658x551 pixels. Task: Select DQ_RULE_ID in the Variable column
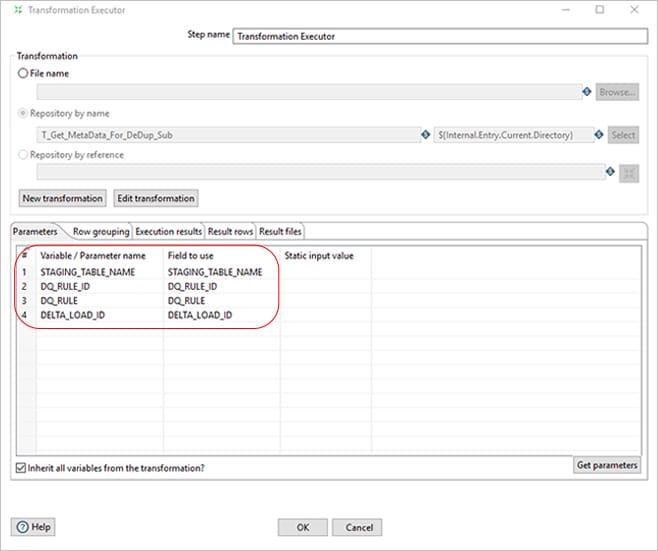[65, 286]
